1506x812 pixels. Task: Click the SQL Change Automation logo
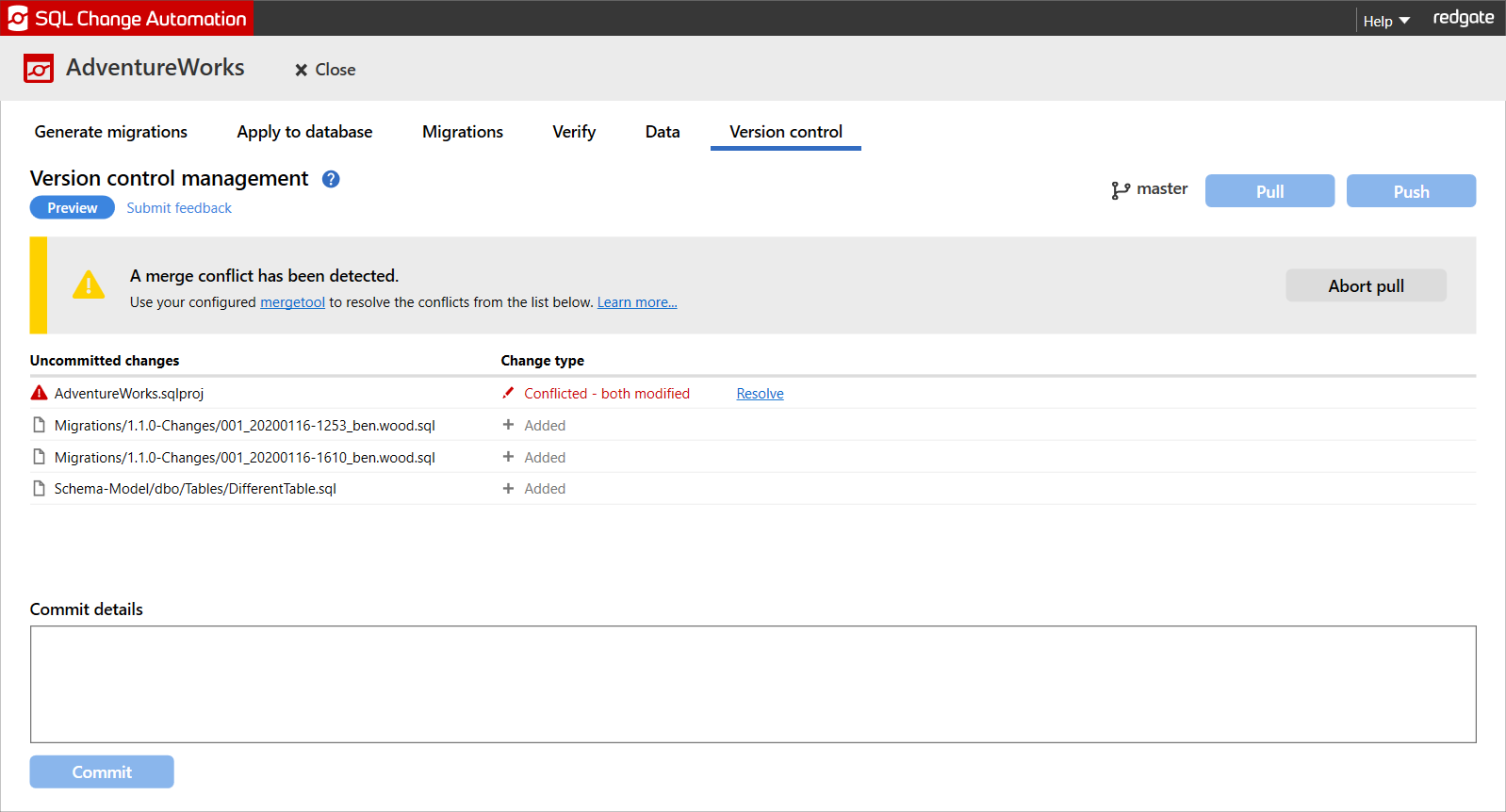pos(18,19)
